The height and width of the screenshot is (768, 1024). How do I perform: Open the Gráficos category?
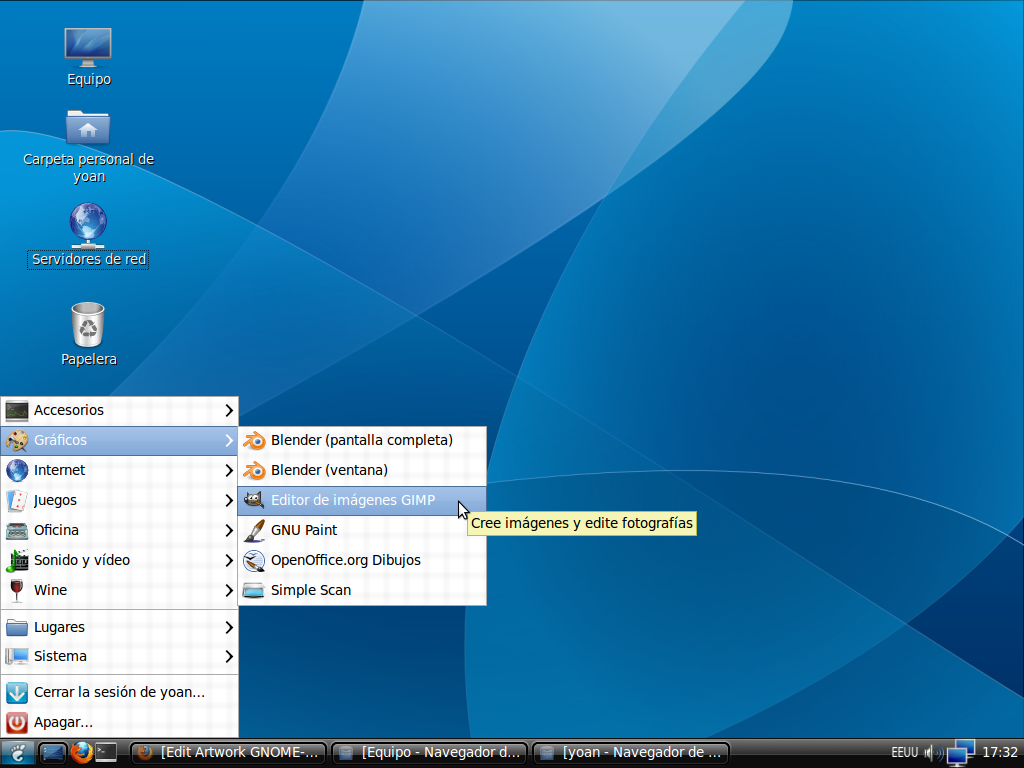click(x=120, y=440)
